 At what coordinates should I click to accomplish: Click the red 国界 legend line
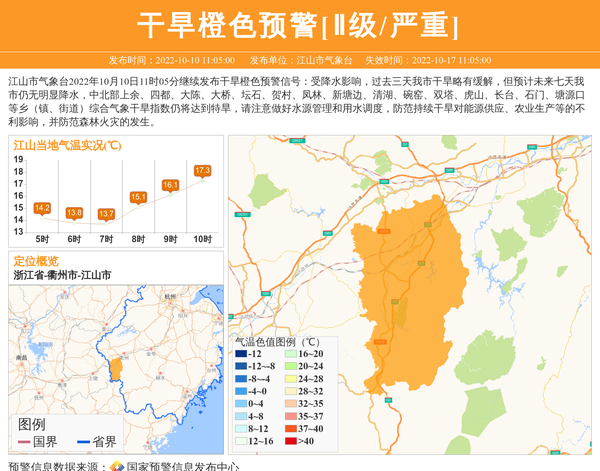[24, 442]
